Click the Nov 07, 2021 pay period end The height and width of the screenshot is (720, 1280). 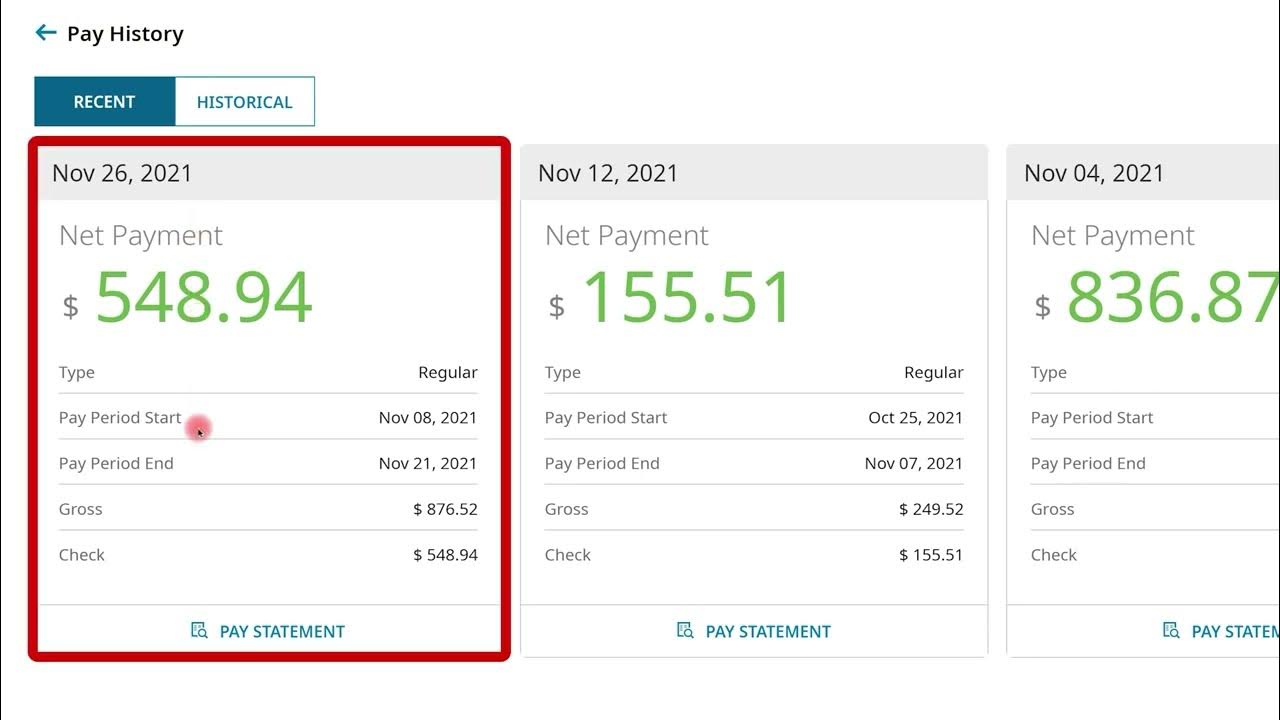(x=914, y=464)
